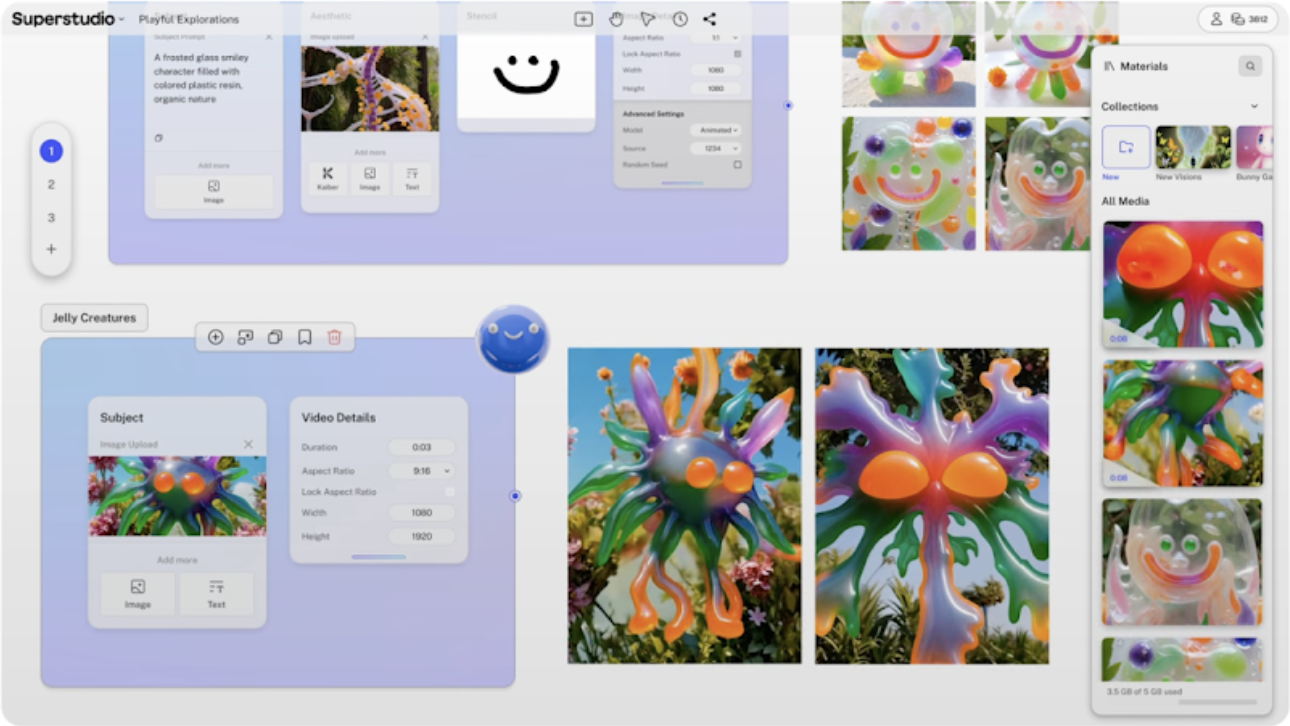Click the credits coin icon showing 3812

tap(1238, 19)
